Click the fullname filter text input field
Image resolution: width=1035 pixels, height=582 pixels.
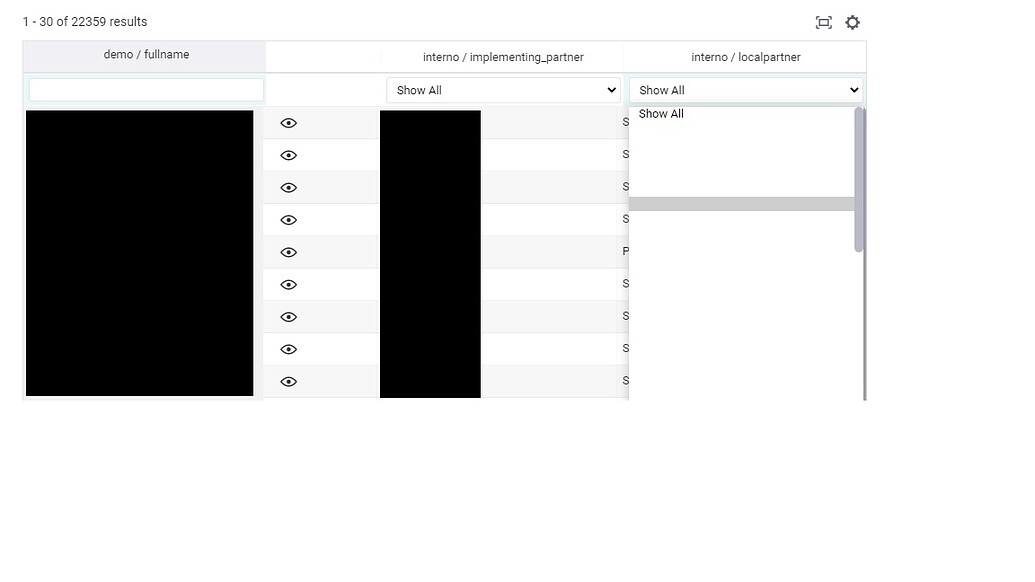pos(145,89)
